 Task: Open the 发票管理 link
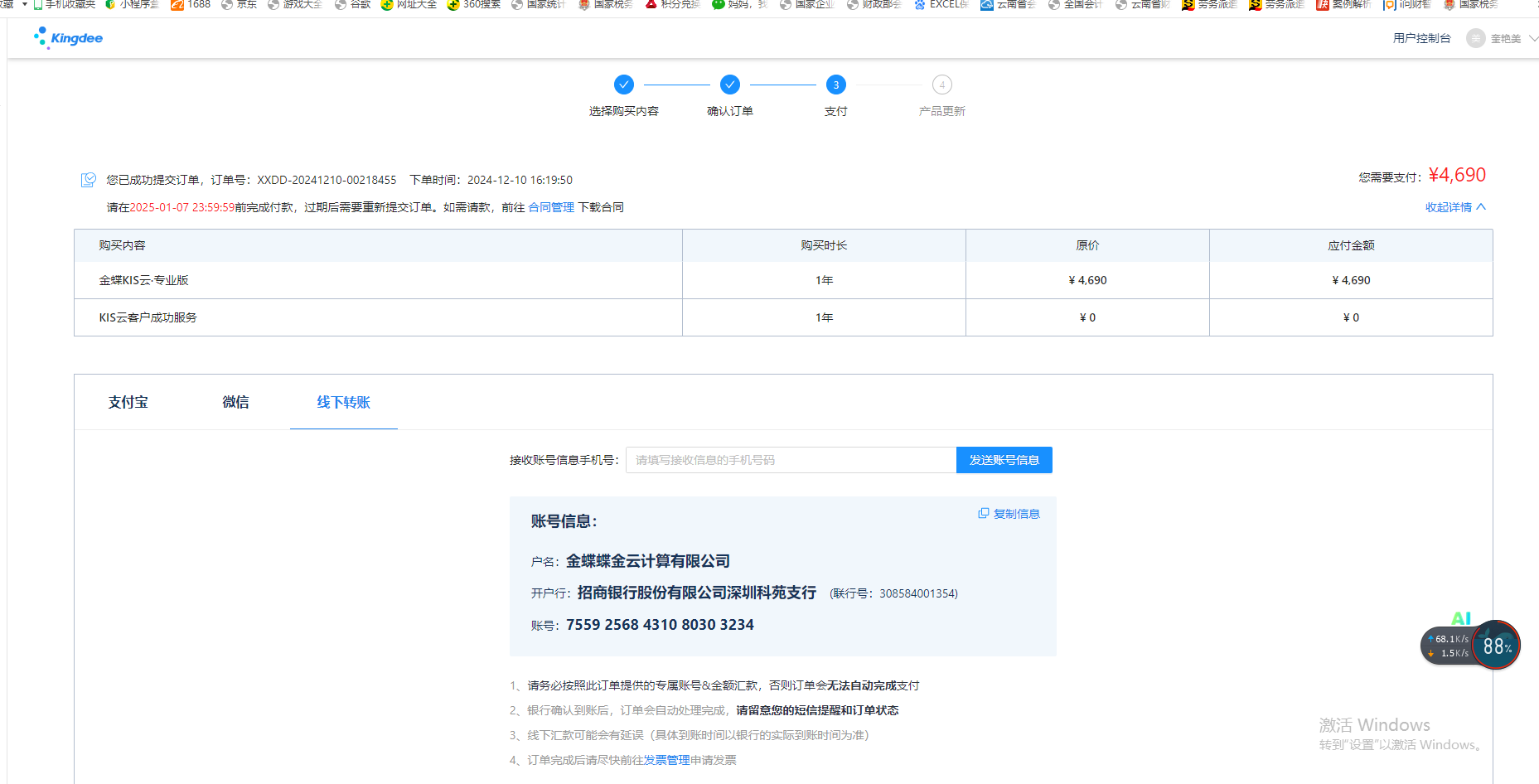pyautogui.click(x=666, y=760)
